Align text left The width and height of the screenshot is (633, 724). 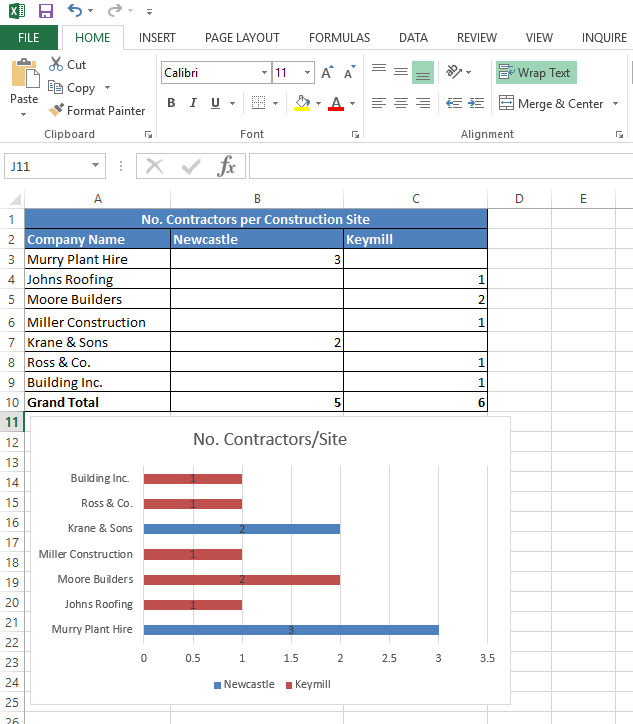click(x=379, y=103)
